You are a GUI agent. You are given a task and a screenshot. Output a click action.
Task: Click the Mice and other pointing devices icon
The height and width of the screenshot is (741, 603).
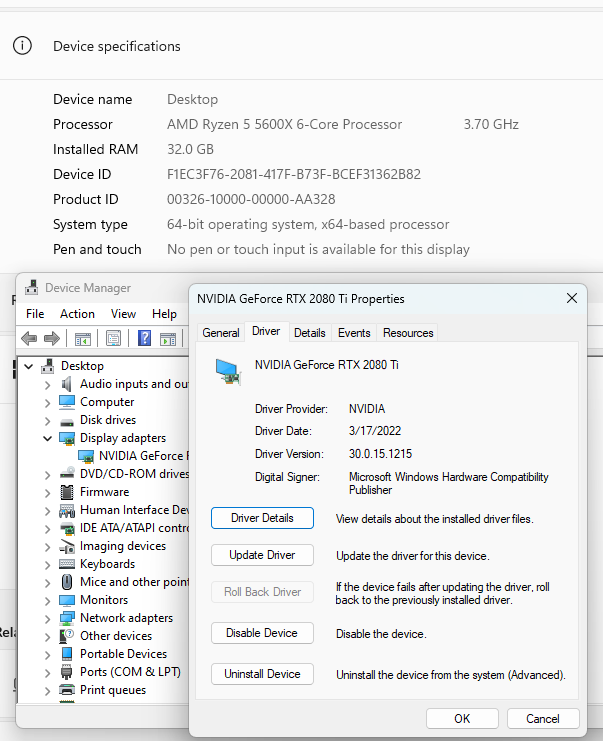67,582
